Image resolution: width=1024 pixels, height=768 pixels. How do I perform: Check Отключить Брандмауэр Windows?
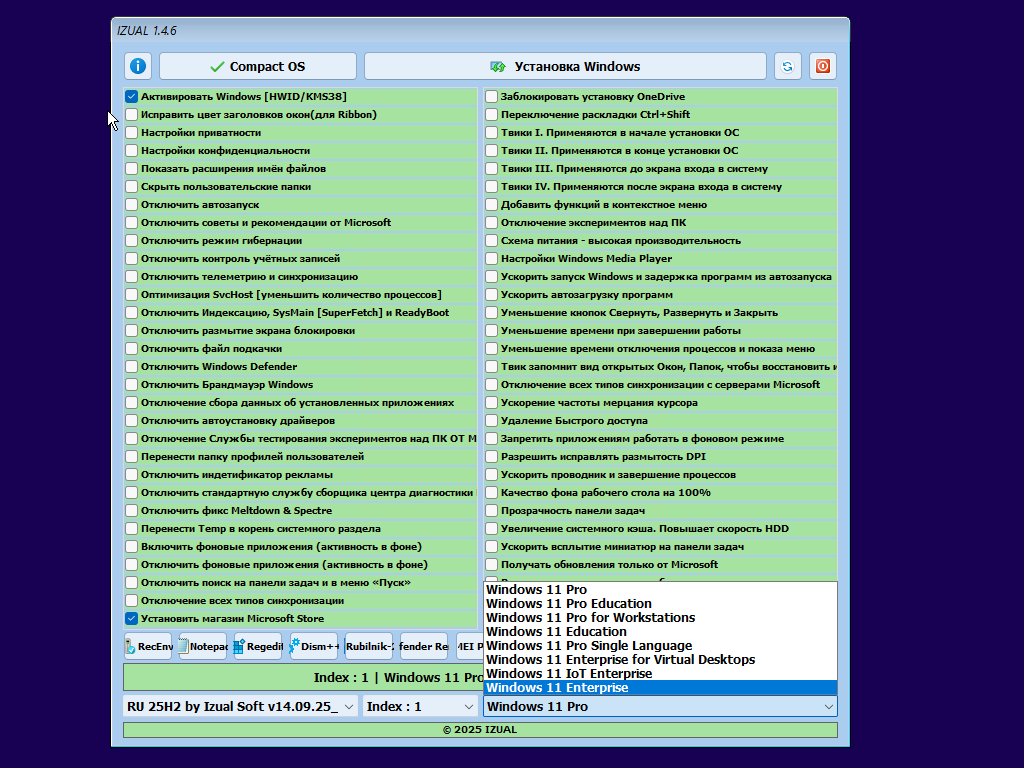coord(132,385)
